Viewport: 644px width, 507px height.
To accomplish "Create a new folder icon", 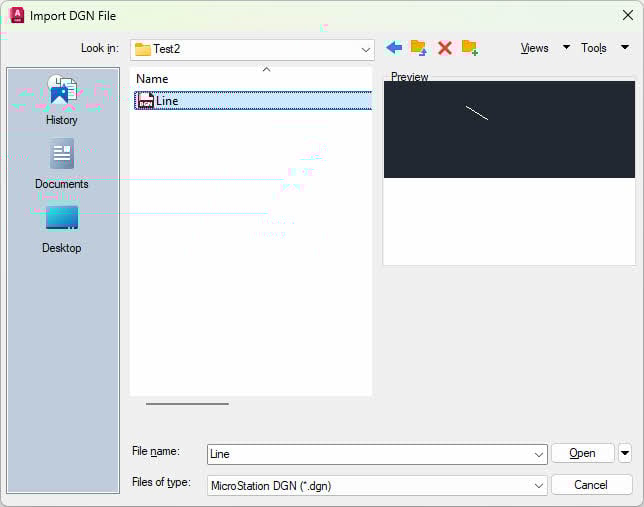I will click(469, 48).
